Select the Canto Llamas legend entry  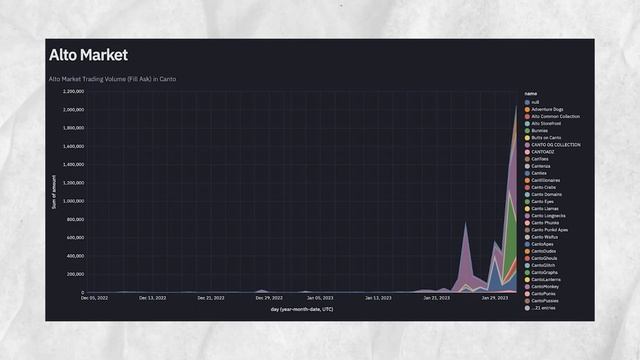pyautogui.click(x=541, y=209)
